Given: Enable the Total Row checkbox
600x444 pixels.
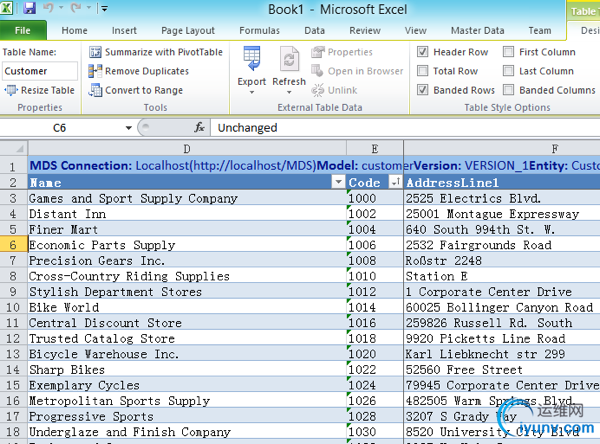Looking at the screenshot, I should click(422, 71).
